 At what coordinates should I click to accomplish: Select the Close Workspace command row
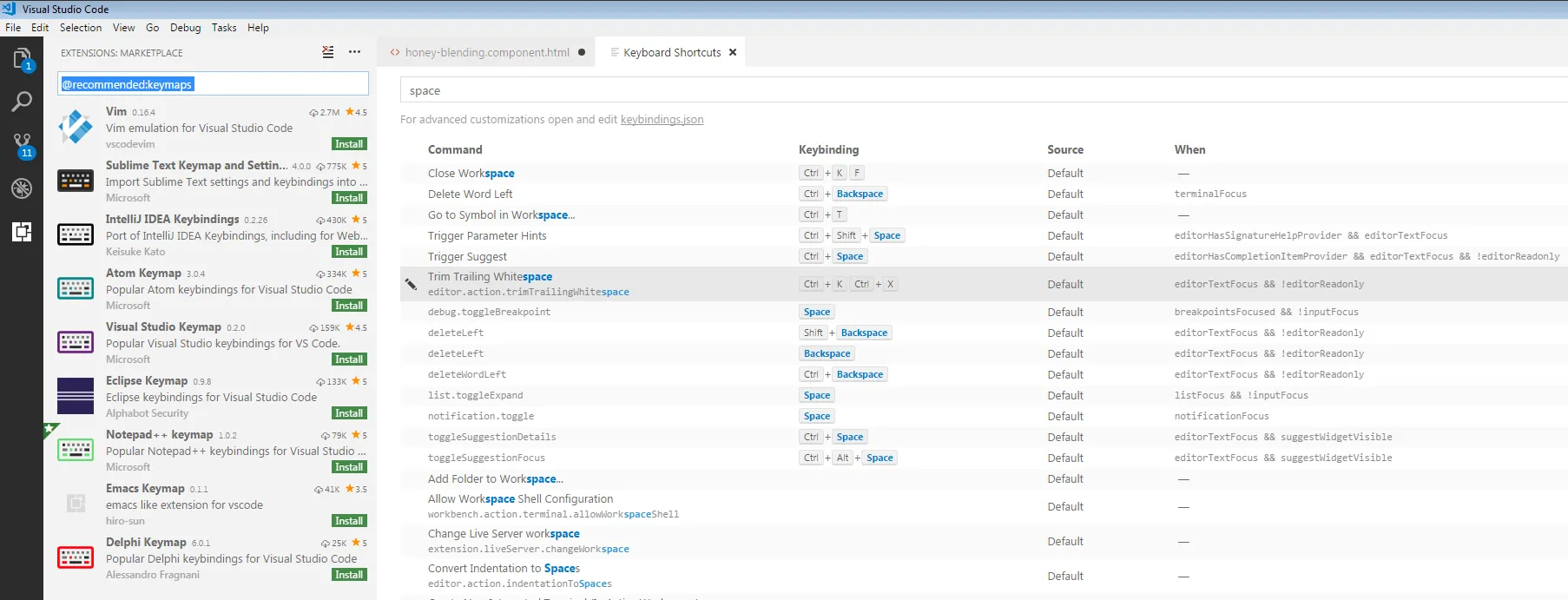coord(984,173)
